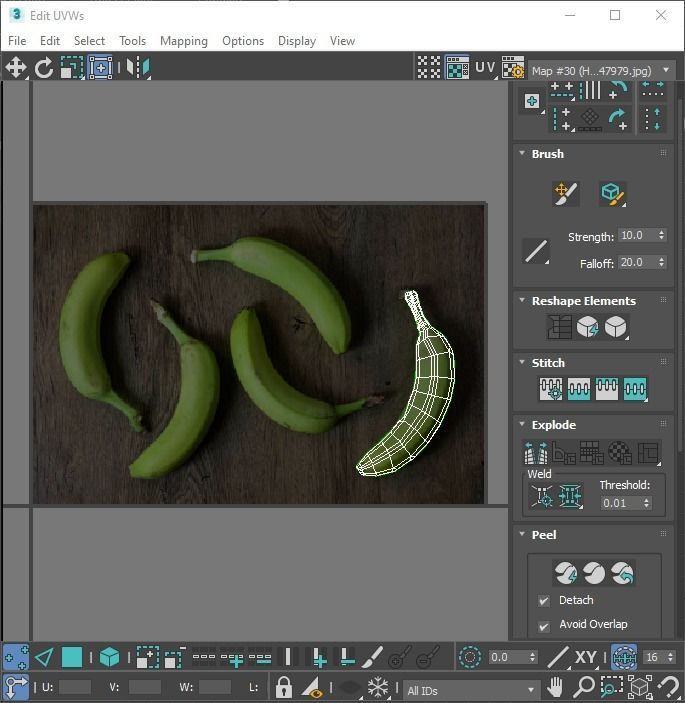Image resolution: width=685 pixels, height=703 pixels.
Task: Select the Zoom magnifier tool
Action: coord(584,687)
